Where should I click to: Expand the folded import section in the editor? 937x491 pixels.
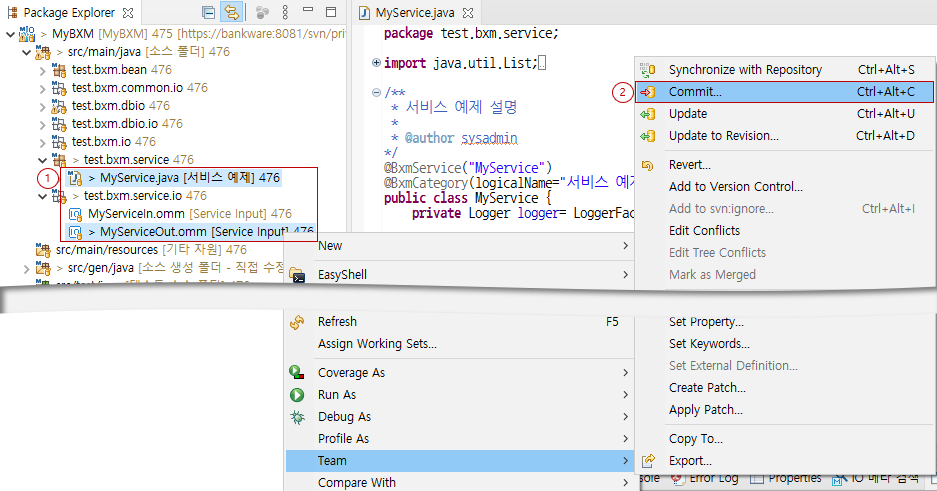[x=376, y=63]
